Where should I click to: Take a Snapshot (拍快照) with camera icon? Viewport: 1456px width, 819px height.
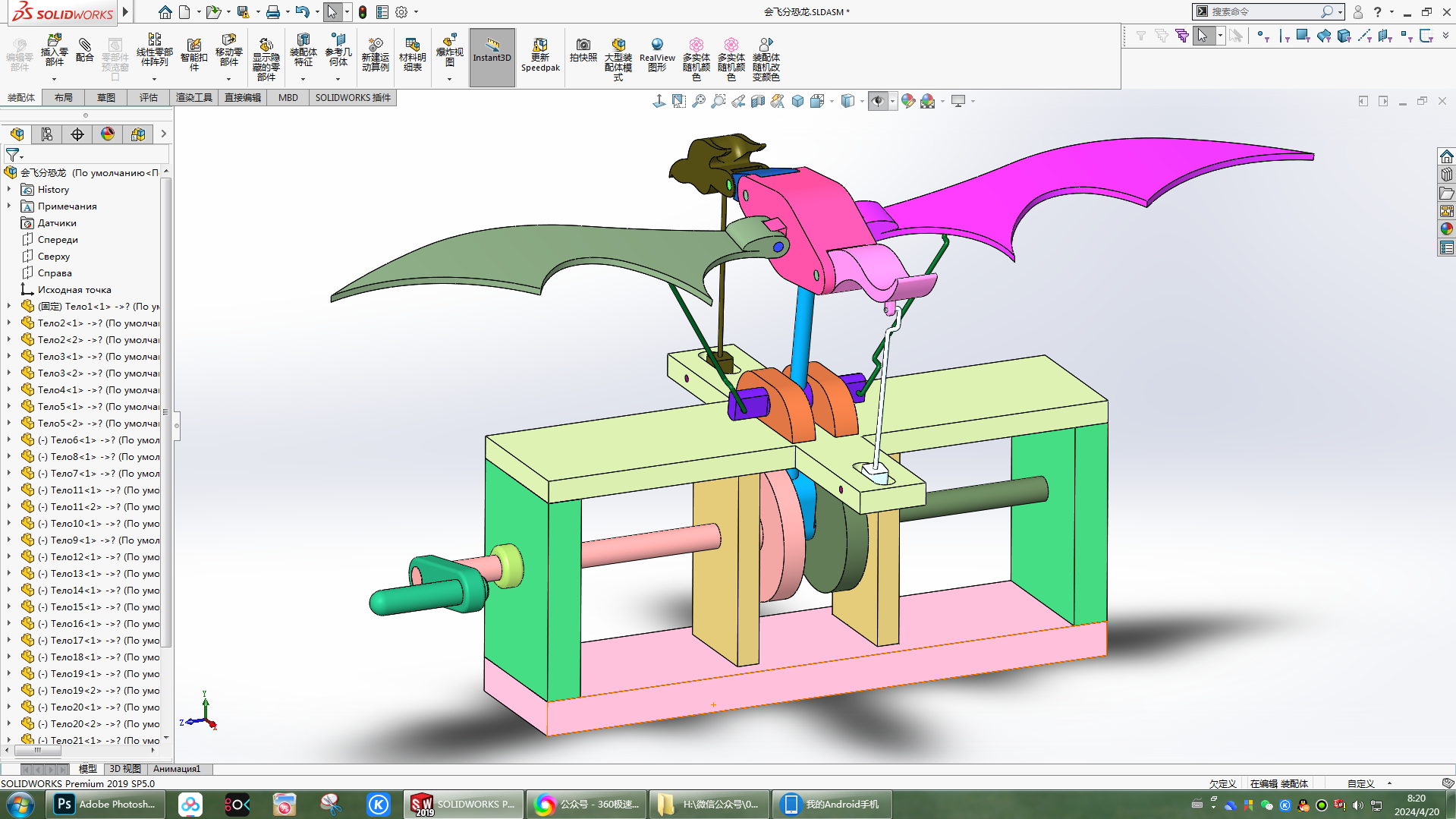583,50
